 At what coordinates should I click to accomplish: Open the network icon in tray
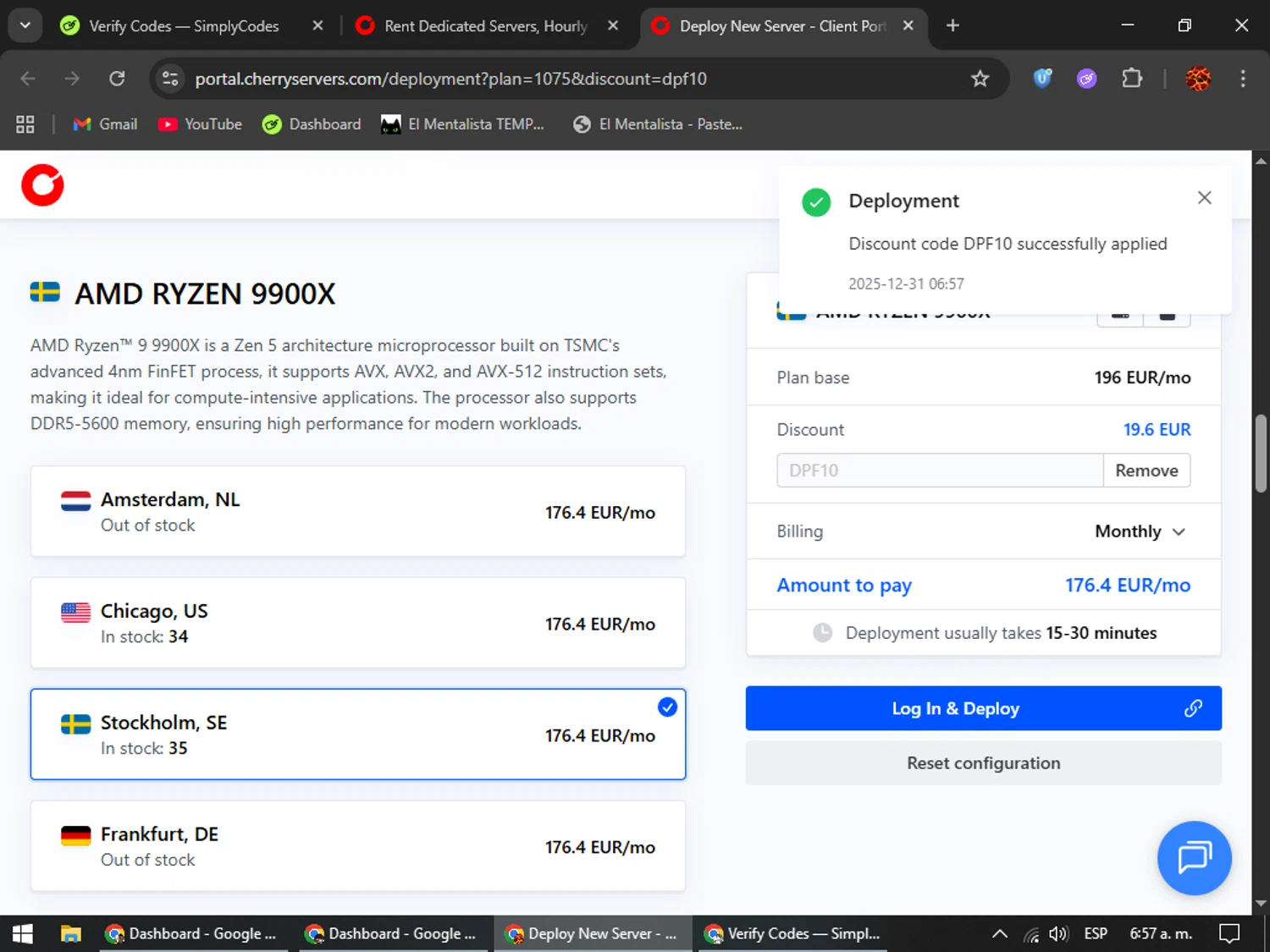pos(1030,935)
